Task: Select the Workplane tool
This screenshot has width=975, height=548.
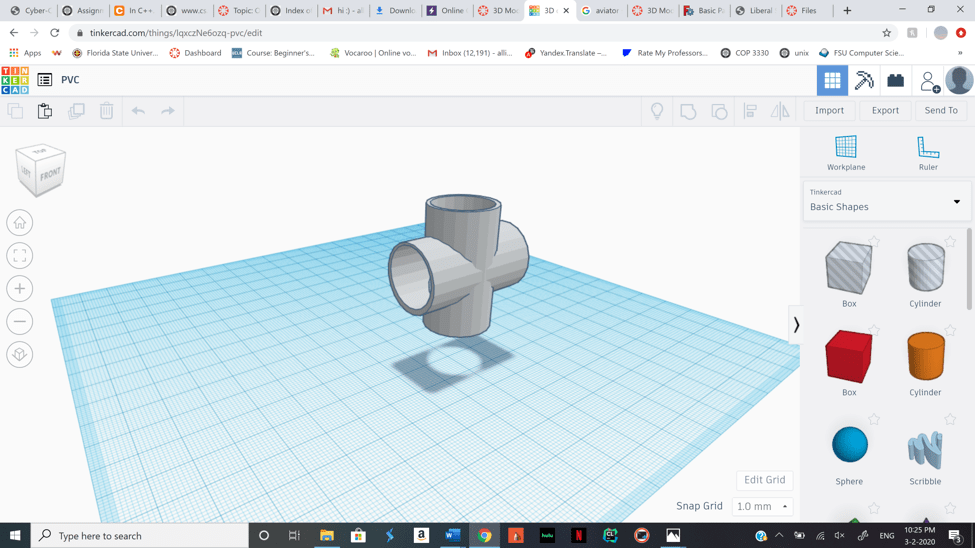Action: [x=846, y=152]
